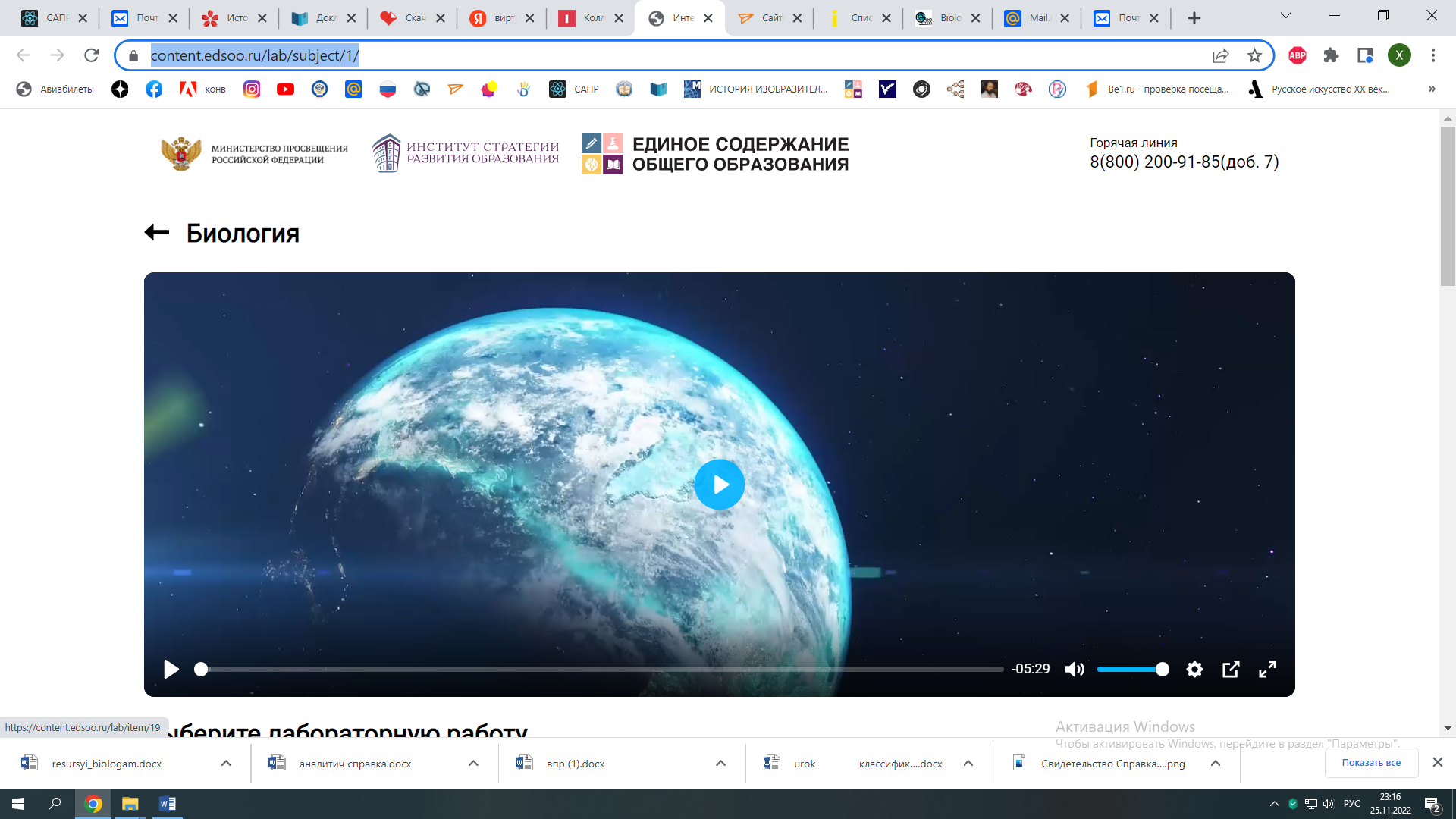
Task: Open Единое содержание общего образования home link
Action: [715, 154]
